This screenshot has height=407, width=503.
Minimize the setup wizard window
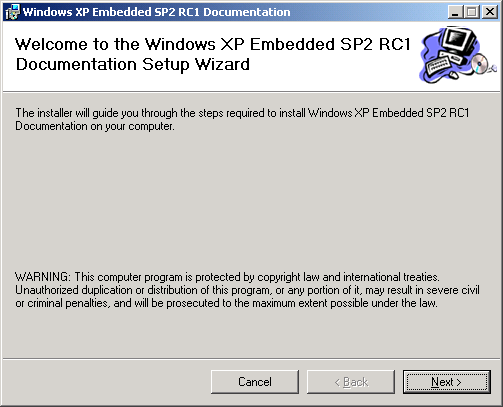pyautogui.click(x=455, y=12)
